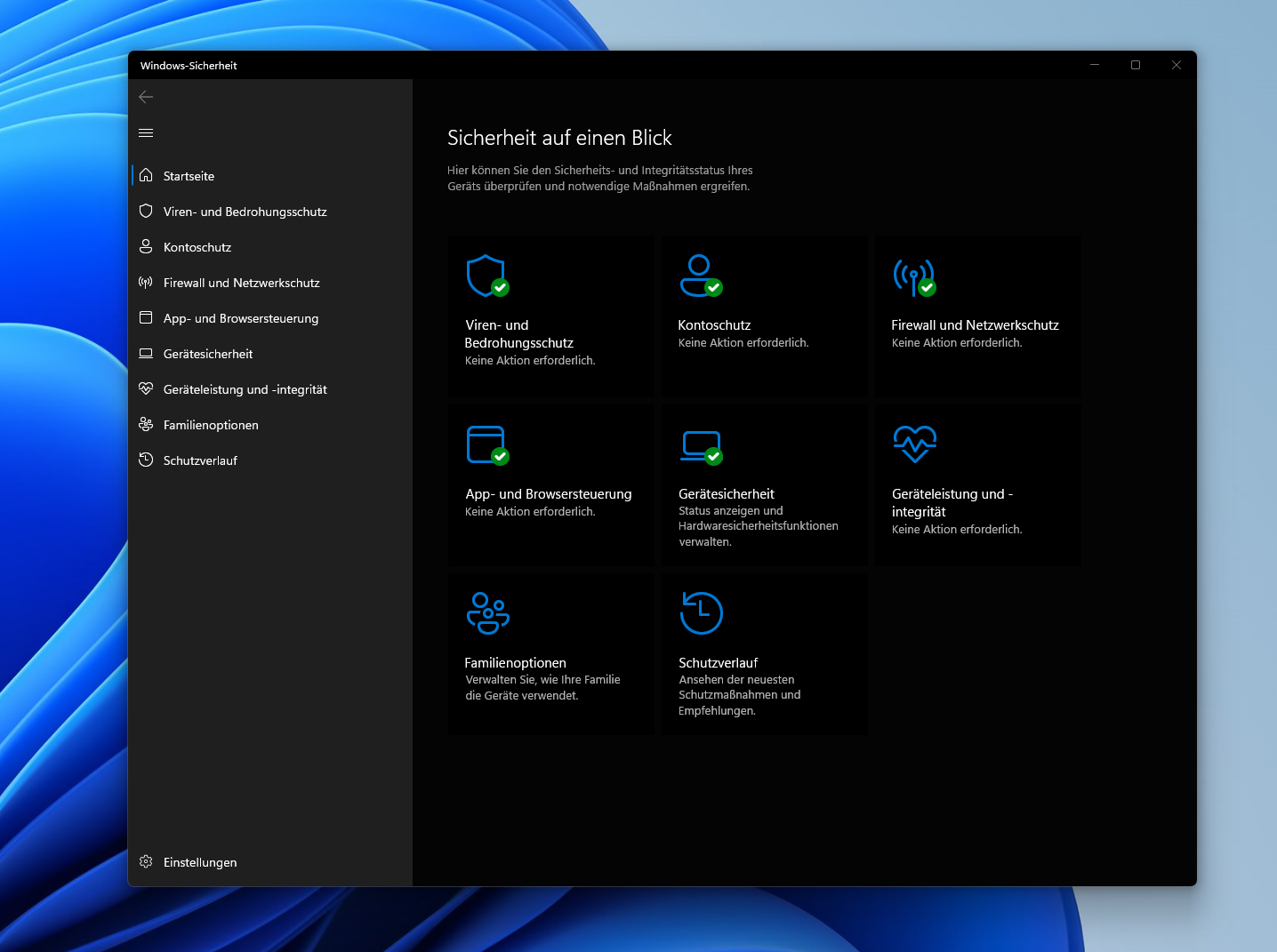Show Schutzverlauf from the sidebar
Image resolution: width=1277 pixels, height=952 pixels.
270,460
